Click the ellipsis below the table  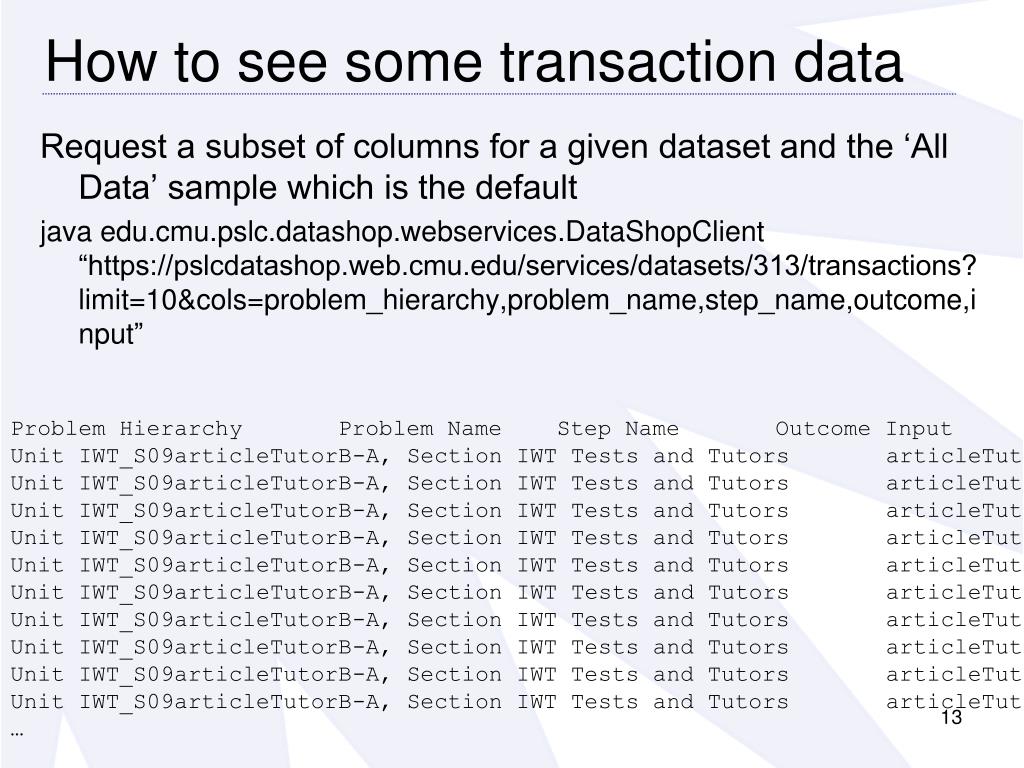pos(17,734)
